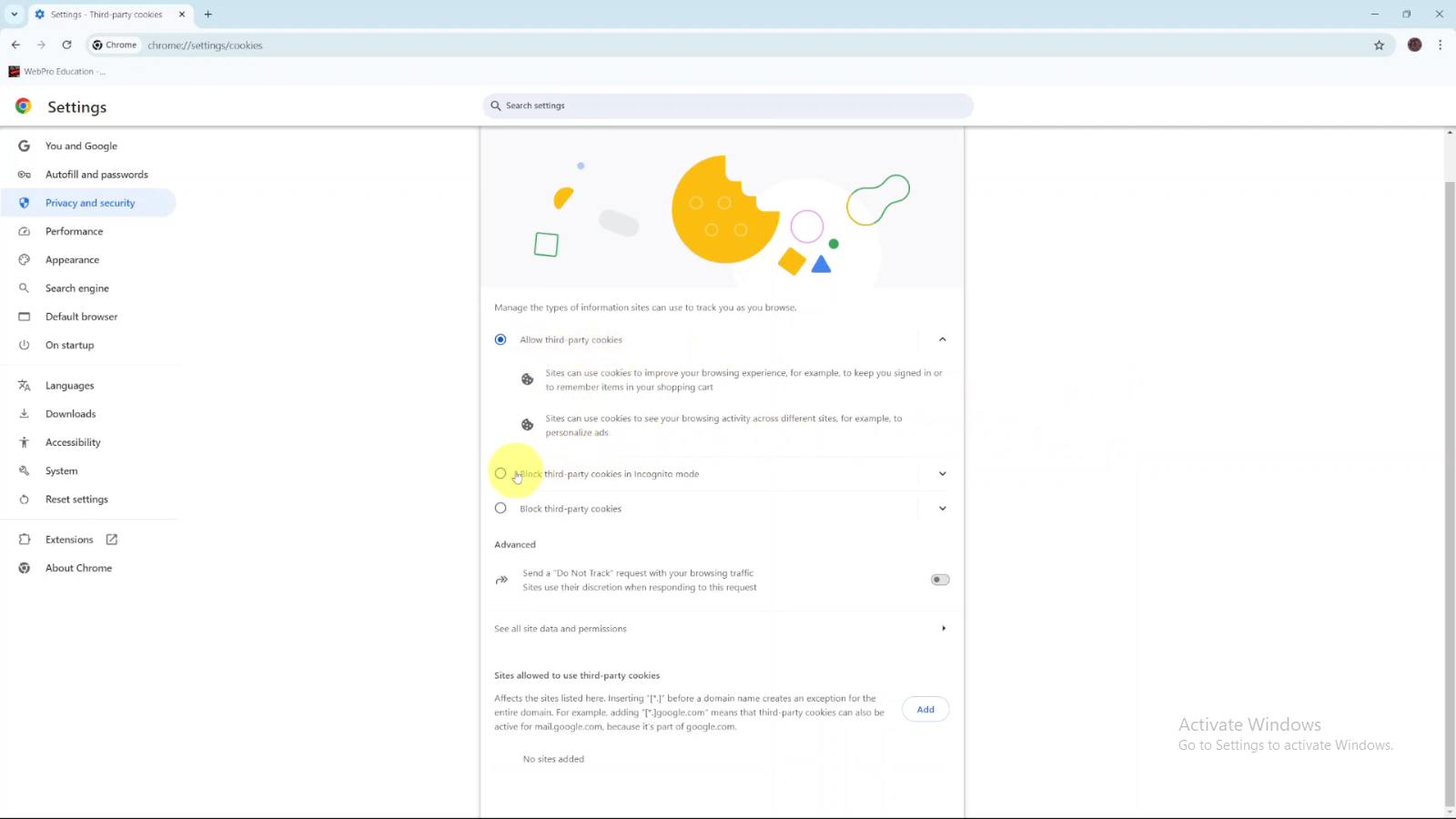Viewport: 1456px width, 819px height.
Task: Click the Extensions puzzle icon
Action: (x=25, y=540)
